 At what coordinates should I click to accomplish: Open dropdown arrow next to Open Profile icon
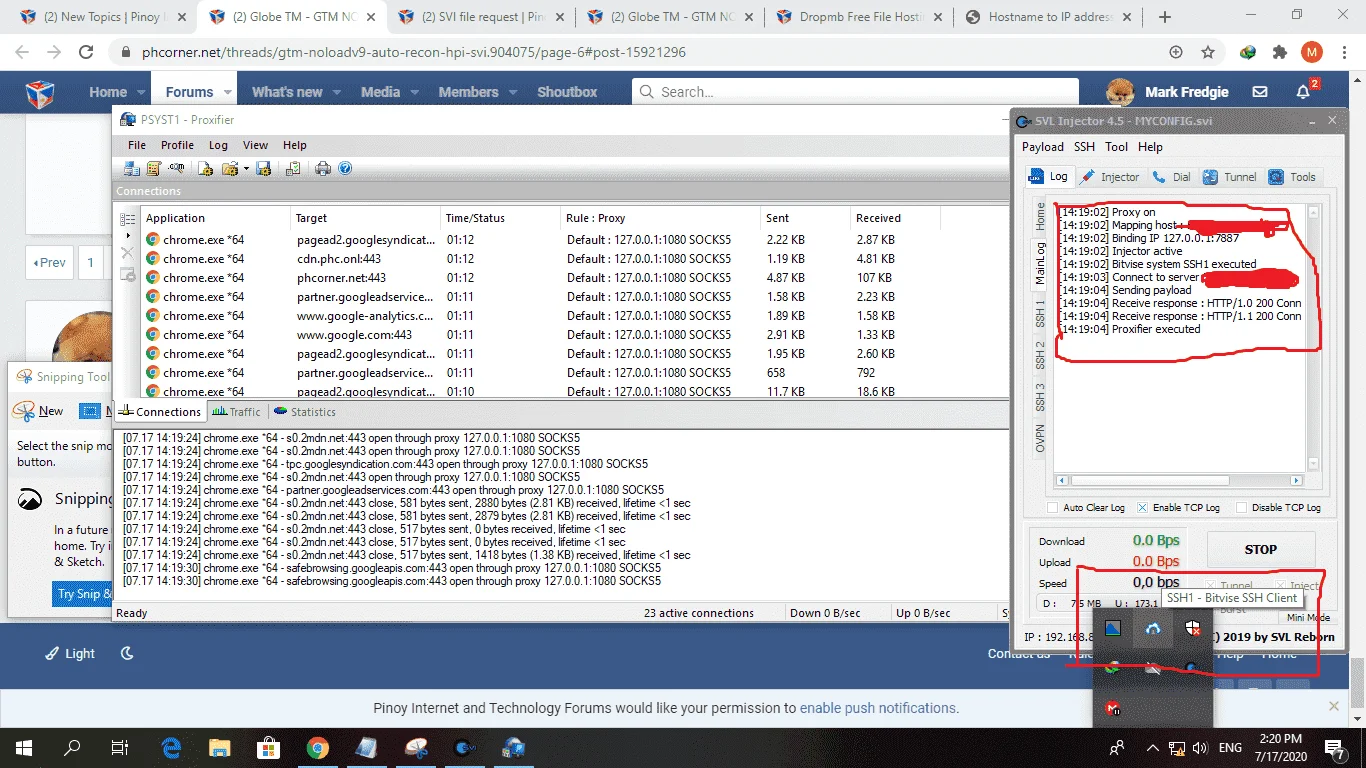[x=246, y=168]
